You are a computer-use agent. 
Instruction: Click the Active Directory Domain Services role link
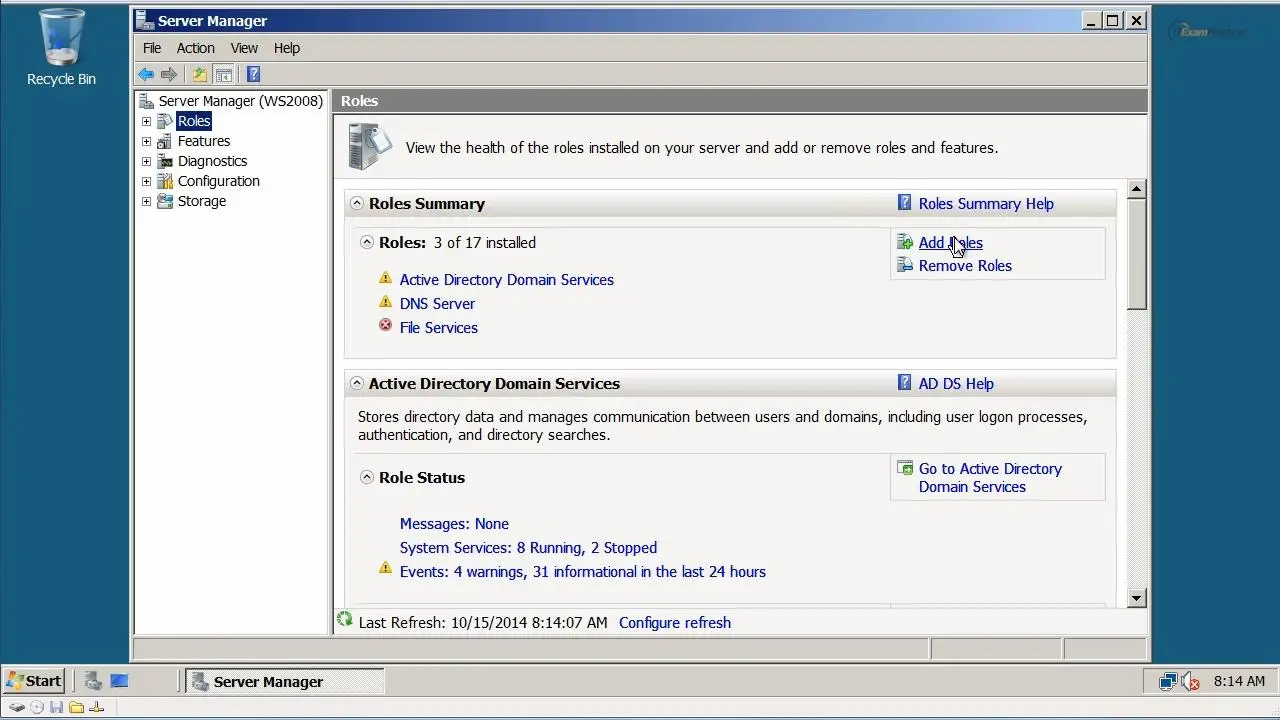click(507, 279)
